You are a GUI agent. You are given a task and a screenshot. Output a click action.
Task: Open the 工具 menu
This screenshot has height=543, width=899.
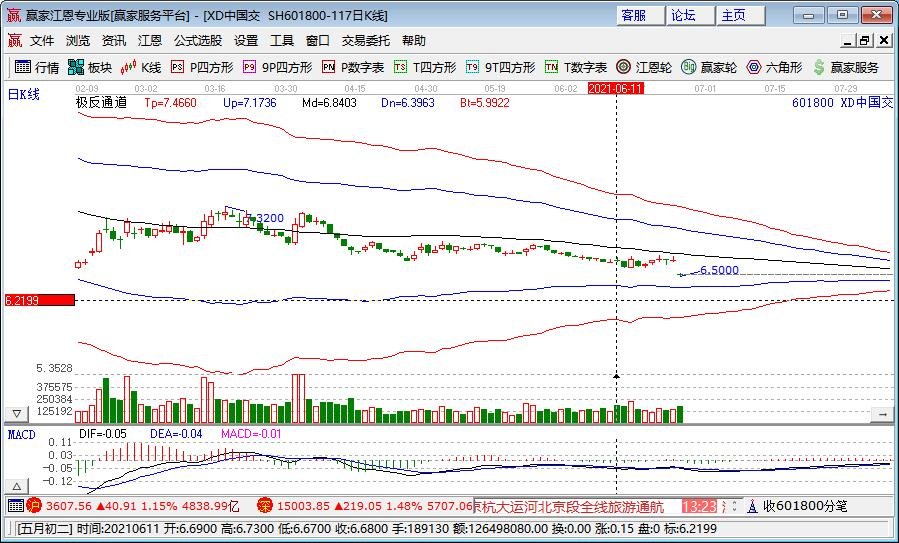(x=282, y=41)
